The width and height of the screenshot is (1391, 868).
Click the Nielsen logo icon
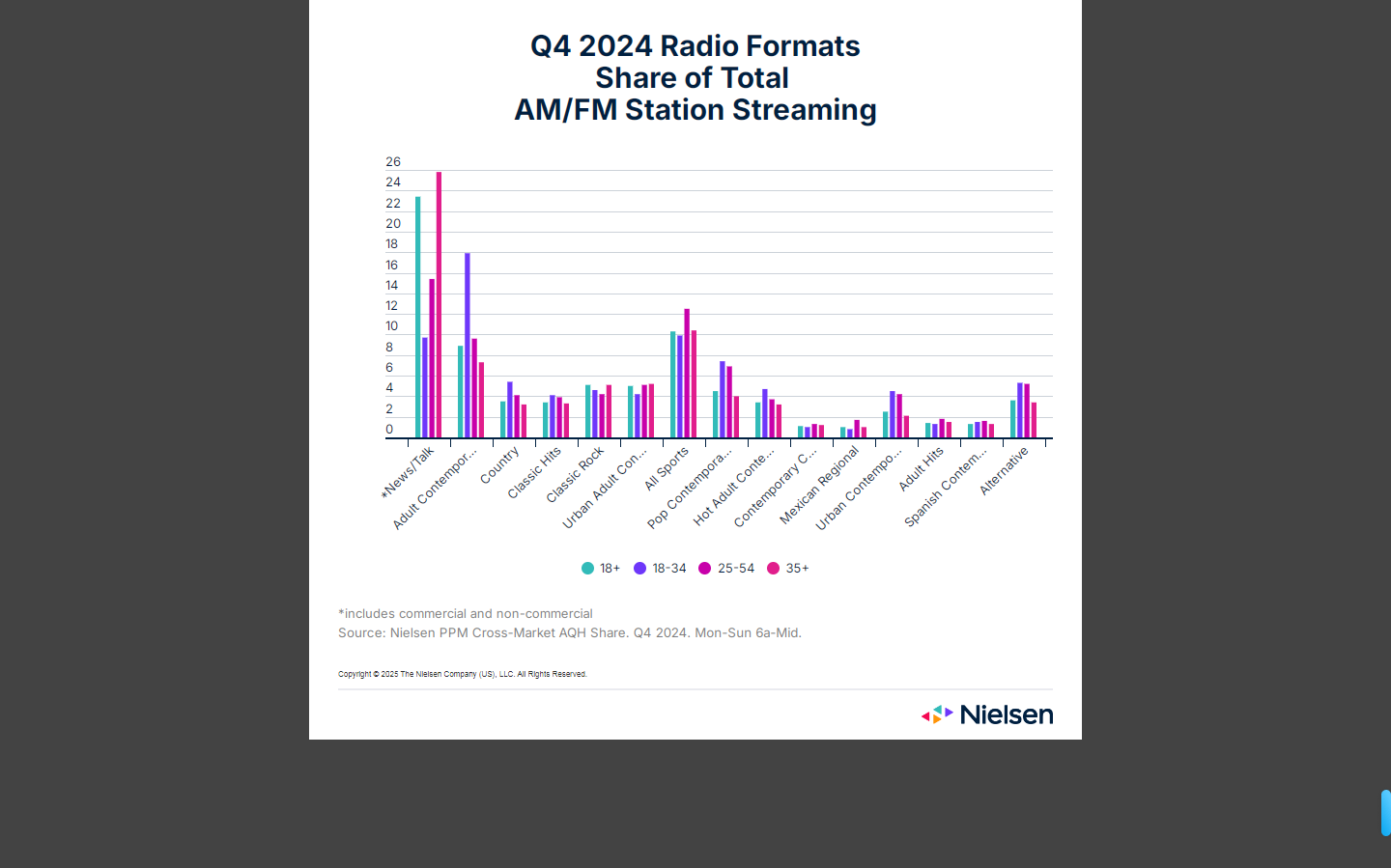click(x=937, y=714)
